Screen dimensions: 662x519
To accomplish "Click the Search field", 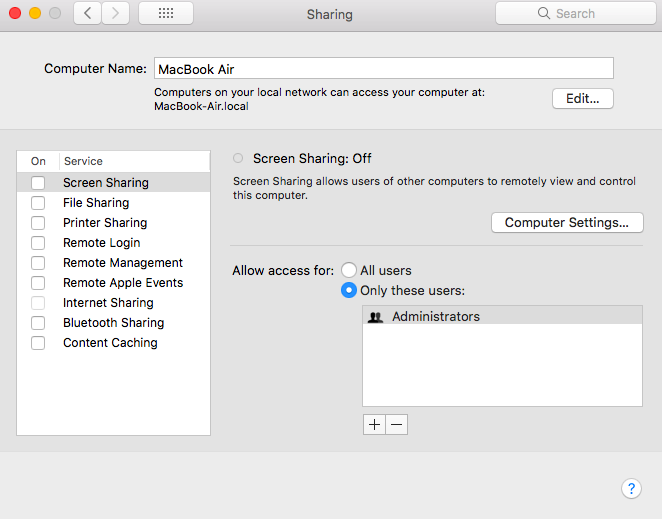I will [575, 13].
